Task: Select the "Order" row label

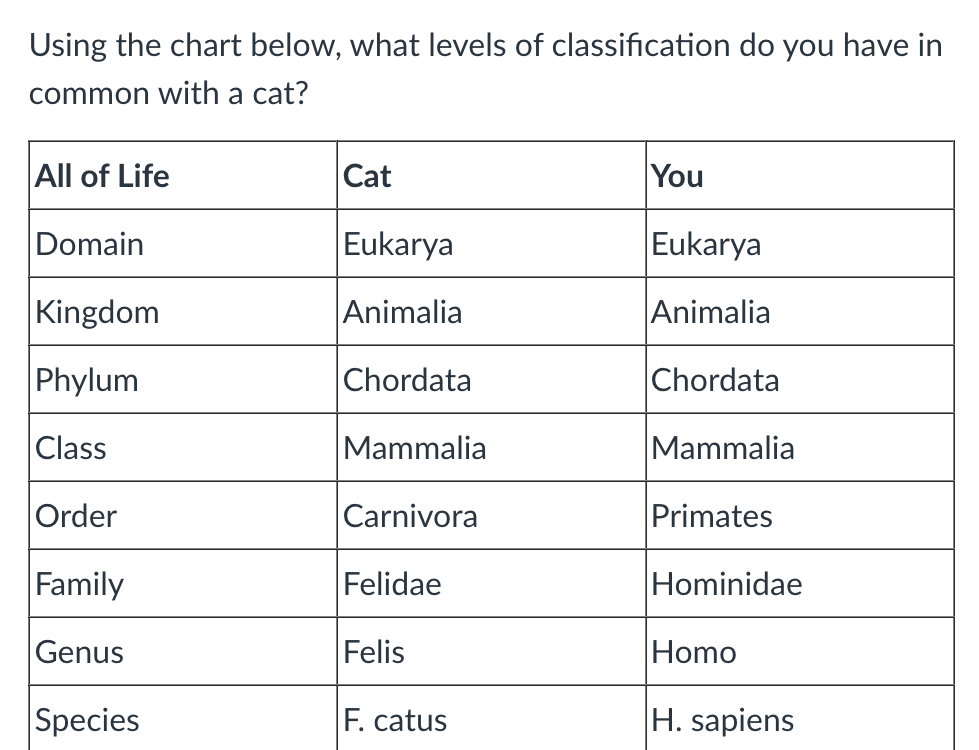Action: (x=76, y=517)
